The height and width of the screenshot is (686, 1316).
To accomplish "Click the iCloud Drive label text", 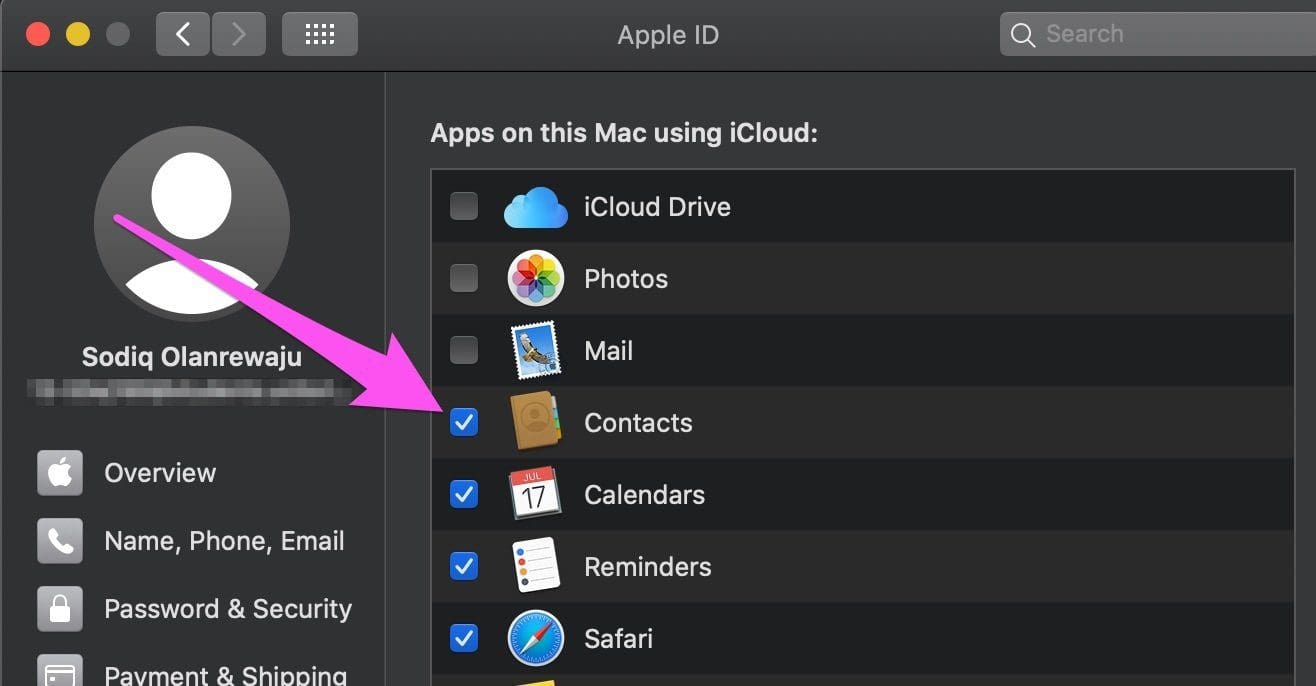I will pyautogui.click(x=657, y=207).
